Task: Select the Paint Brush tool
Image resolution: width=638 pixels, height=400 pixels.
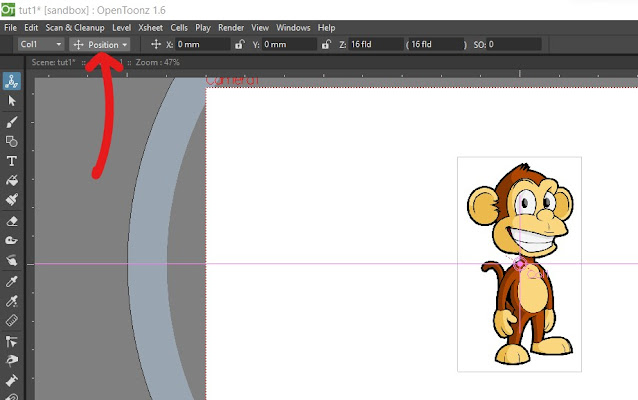Action: pos(12,200)
